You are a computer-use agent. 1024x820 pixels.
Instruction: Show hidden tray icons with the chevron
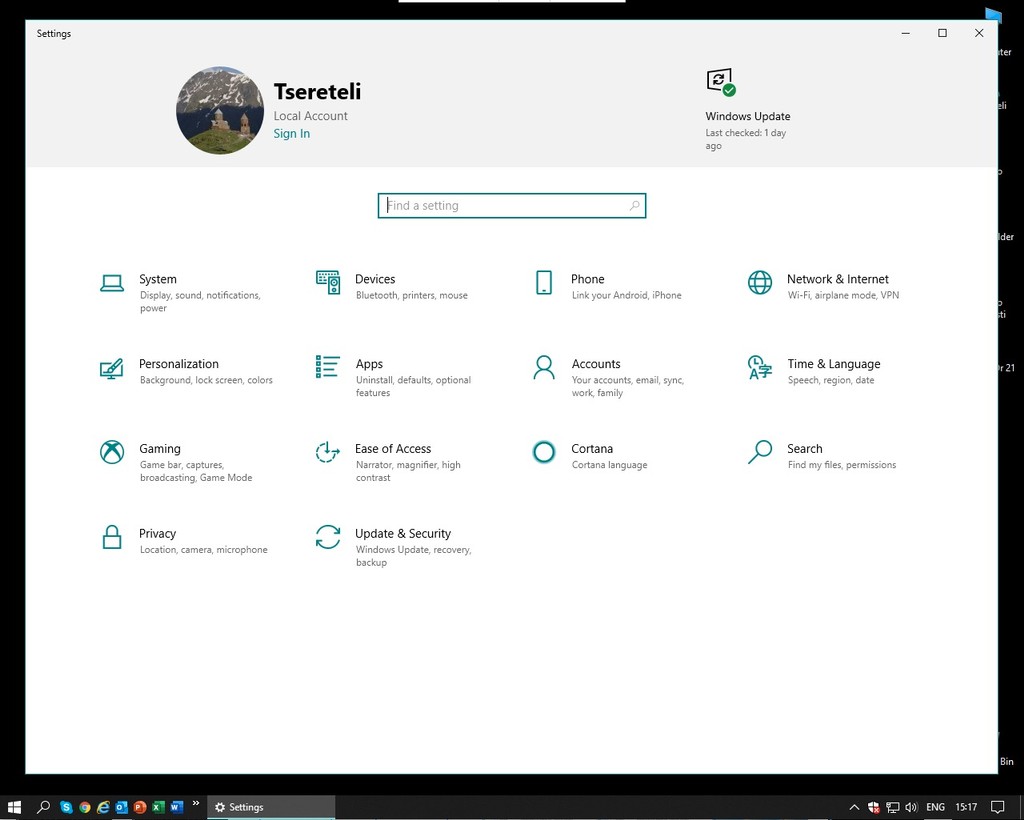pos(854,808)
